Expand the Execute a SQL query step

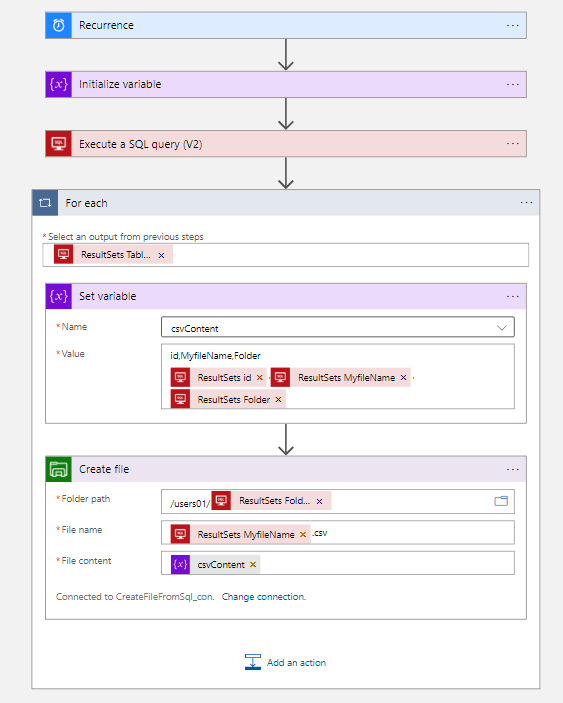[x=286, y=144]
